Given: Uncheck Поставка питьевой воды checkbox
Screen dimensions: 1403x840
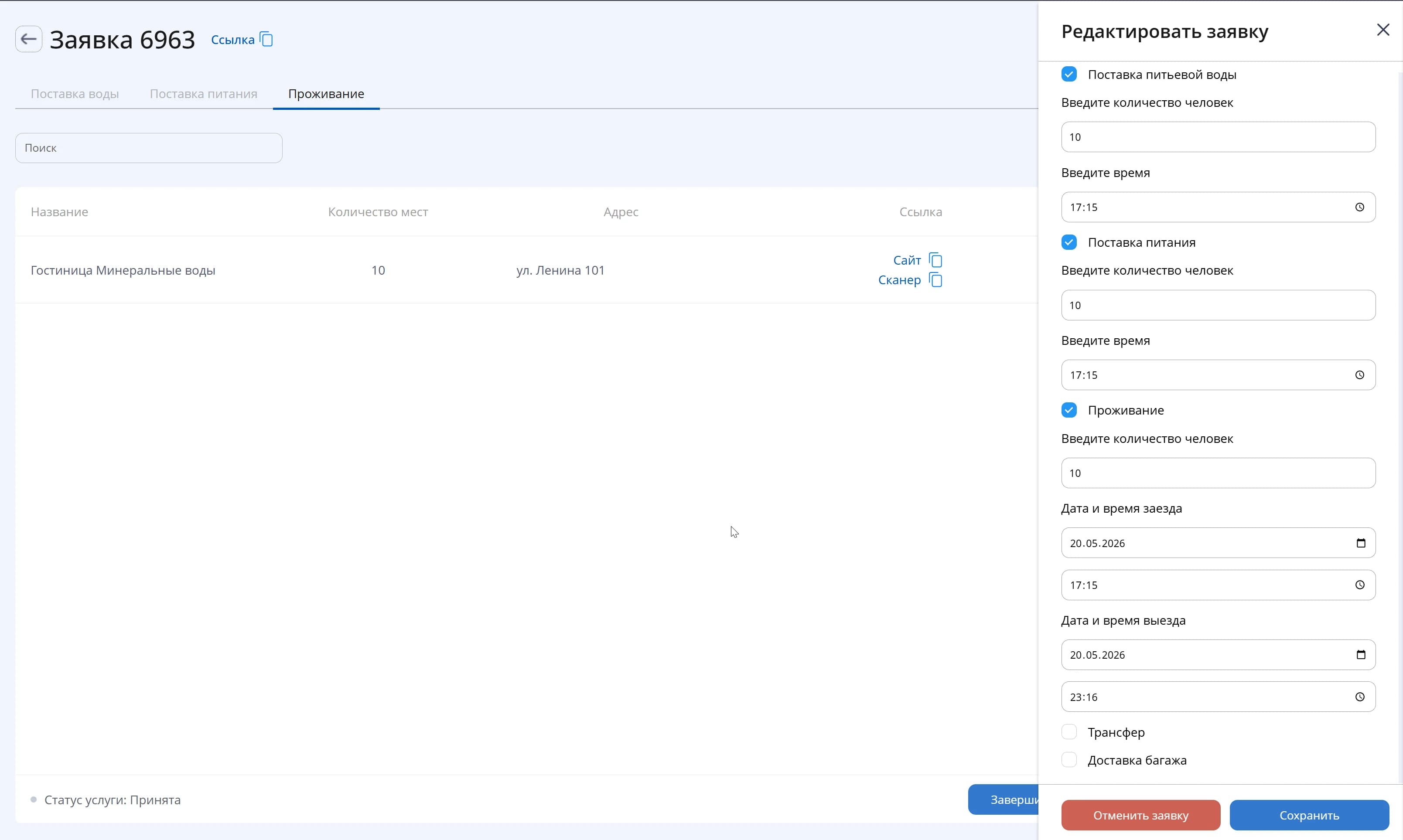Looking at the screenshot, I should coord(1069,74).
